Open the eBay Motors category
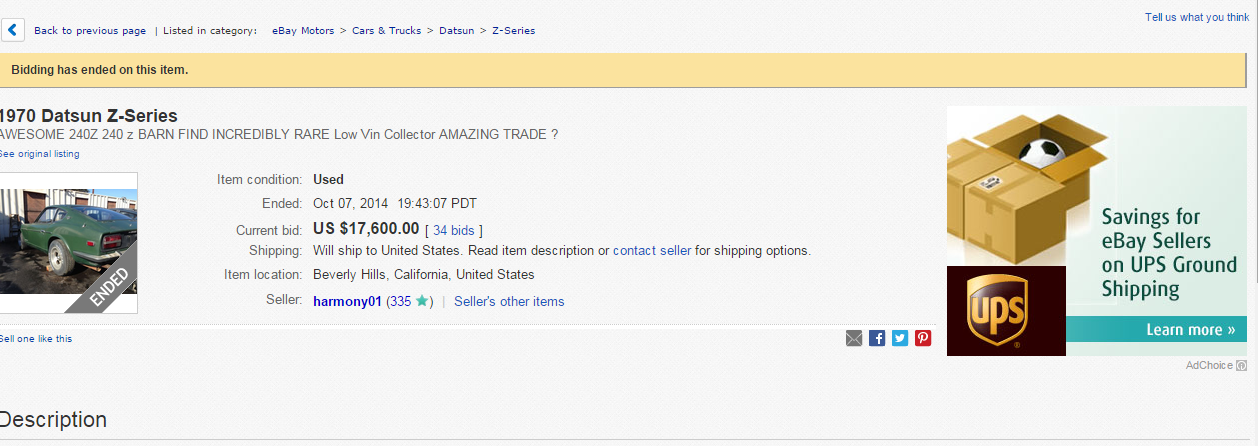1258x446 pixels. point(304,31)
